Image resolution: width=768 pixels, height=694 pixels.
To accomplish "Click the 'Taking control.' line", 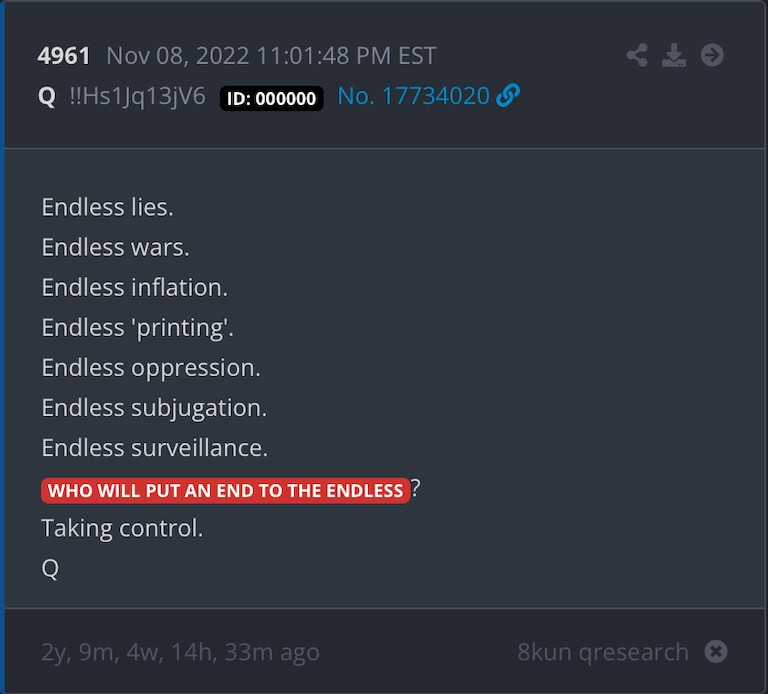I will [122, 528].
